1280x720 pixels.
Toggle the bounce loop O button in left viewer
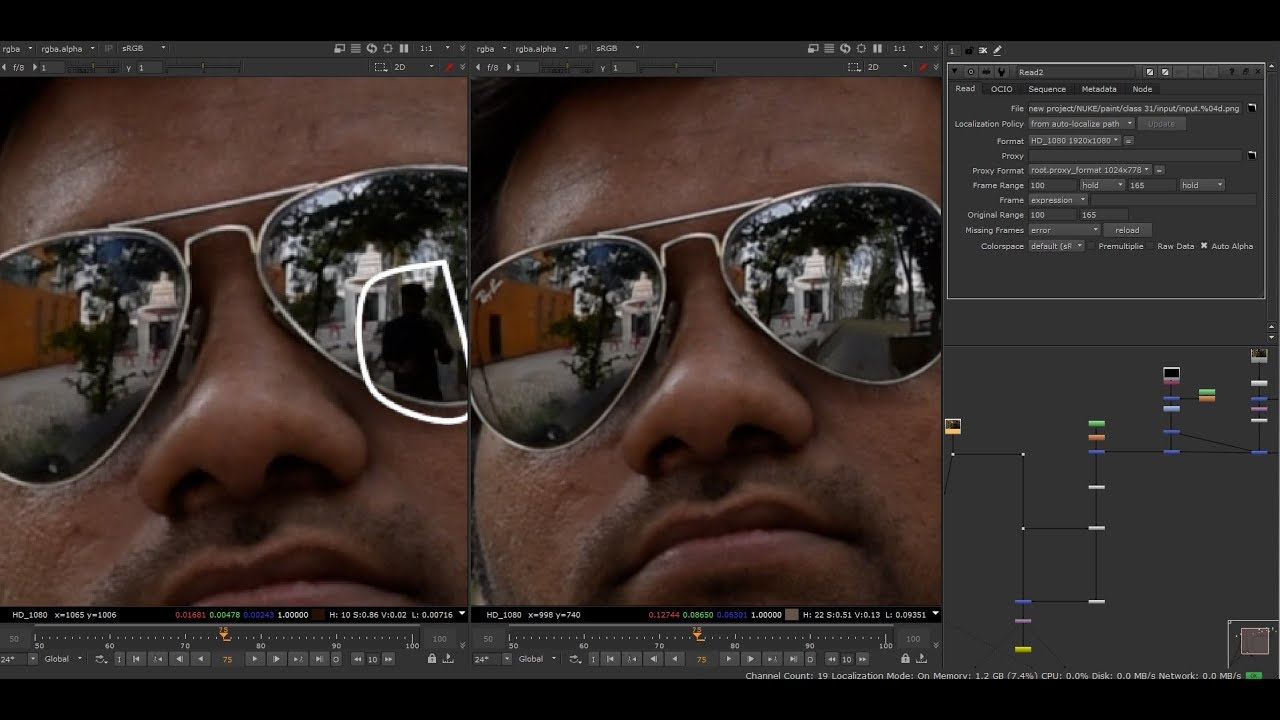[336, 659]
